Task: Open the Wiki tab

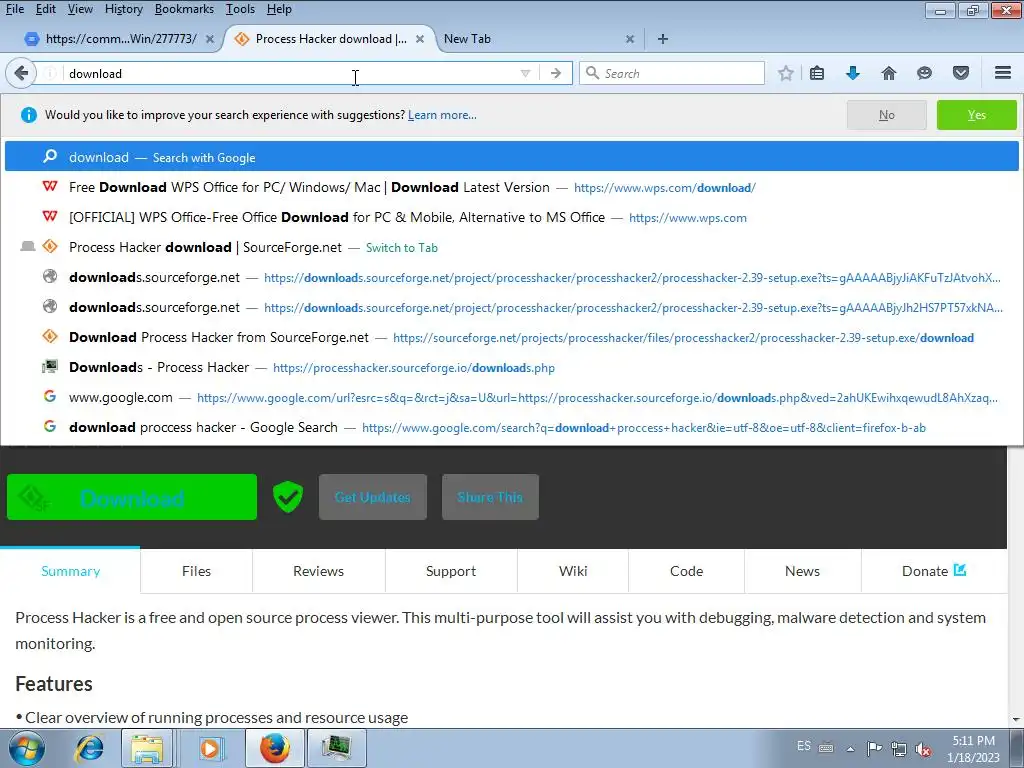Action: [573, 571]
